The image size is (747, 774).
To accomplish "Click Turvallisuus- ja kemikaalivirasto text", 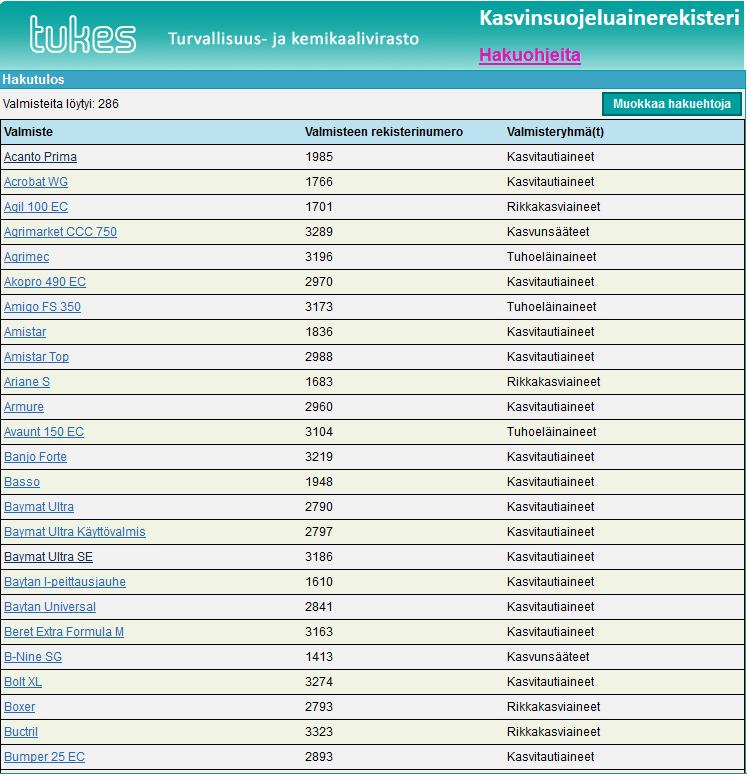I will tap(293, 39).
